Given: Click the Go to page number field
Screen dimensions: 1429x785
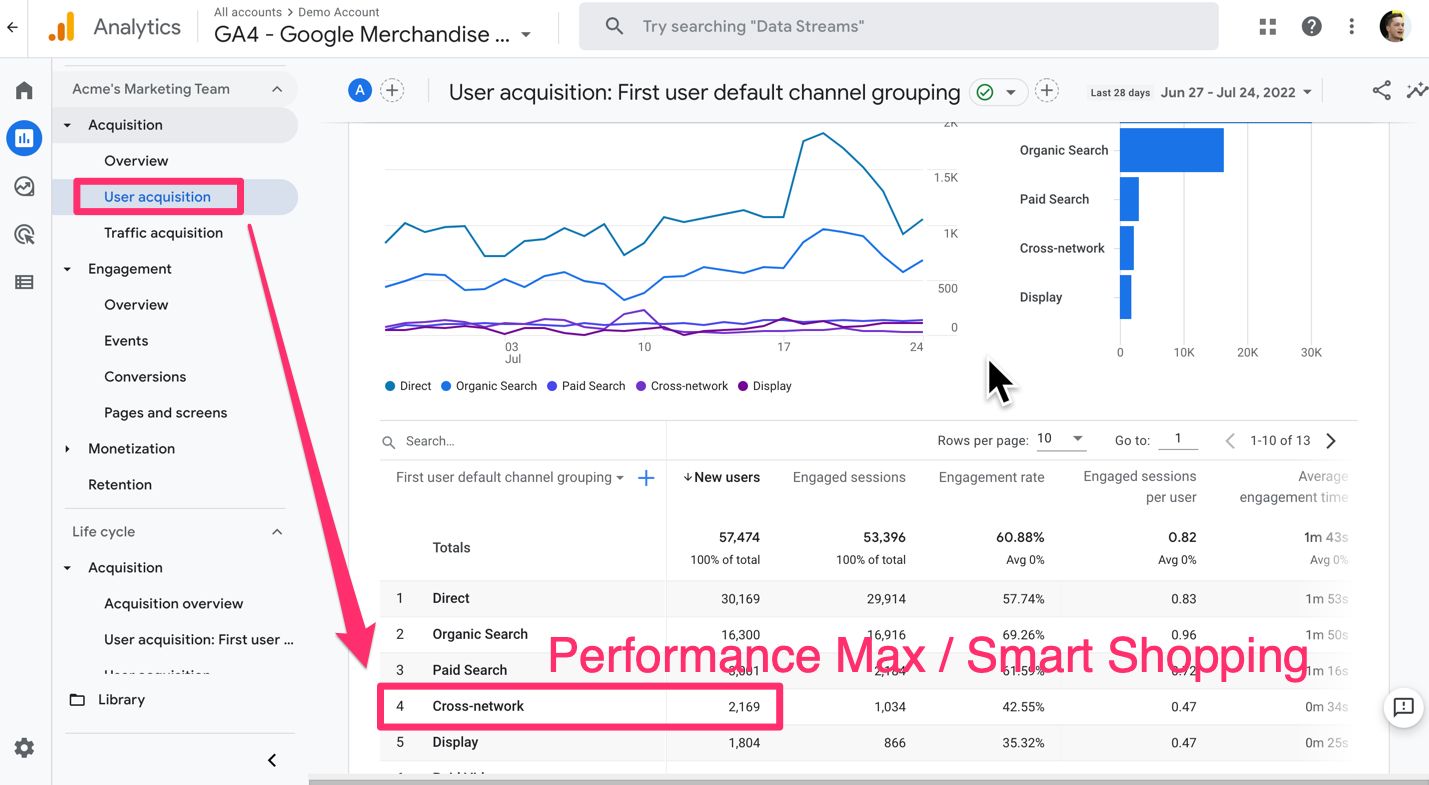Looking at the screenshot, I should (x=1179, y=439).
